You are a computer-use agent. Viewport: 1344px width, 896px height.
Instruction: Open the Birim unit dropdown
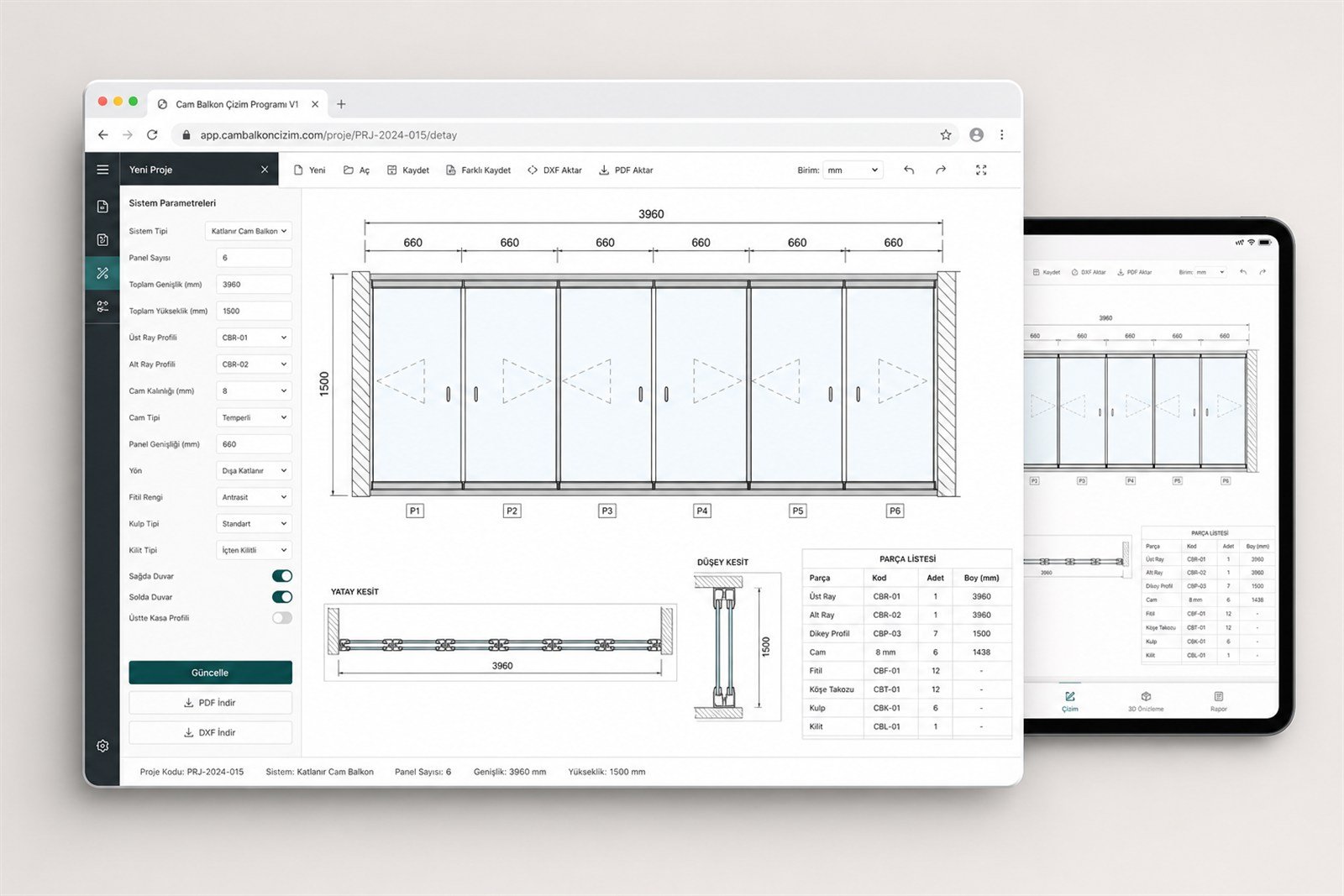(x=853, y=170)
